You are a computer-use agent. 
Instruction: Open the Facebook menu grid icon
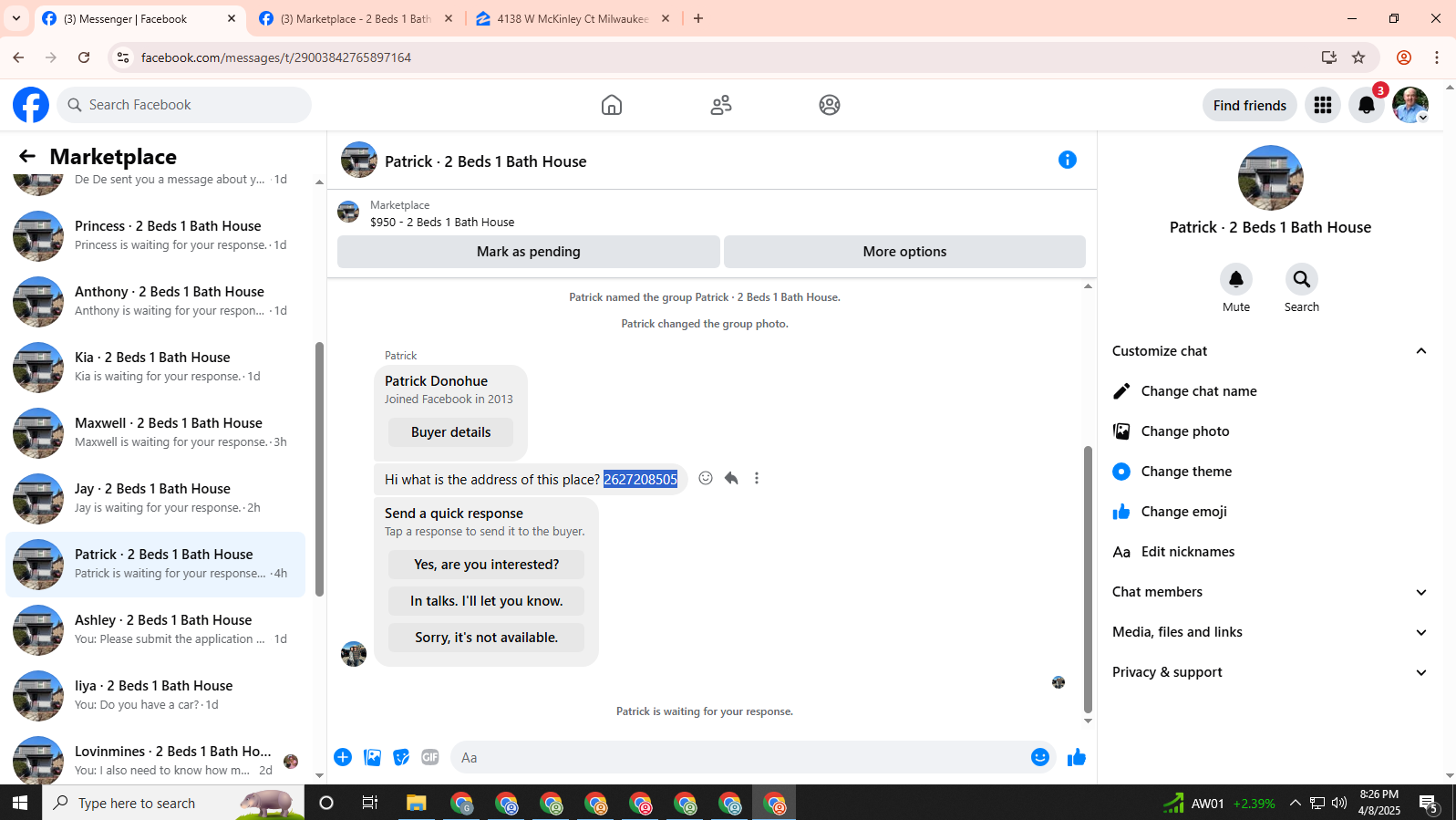(1323, 105)
